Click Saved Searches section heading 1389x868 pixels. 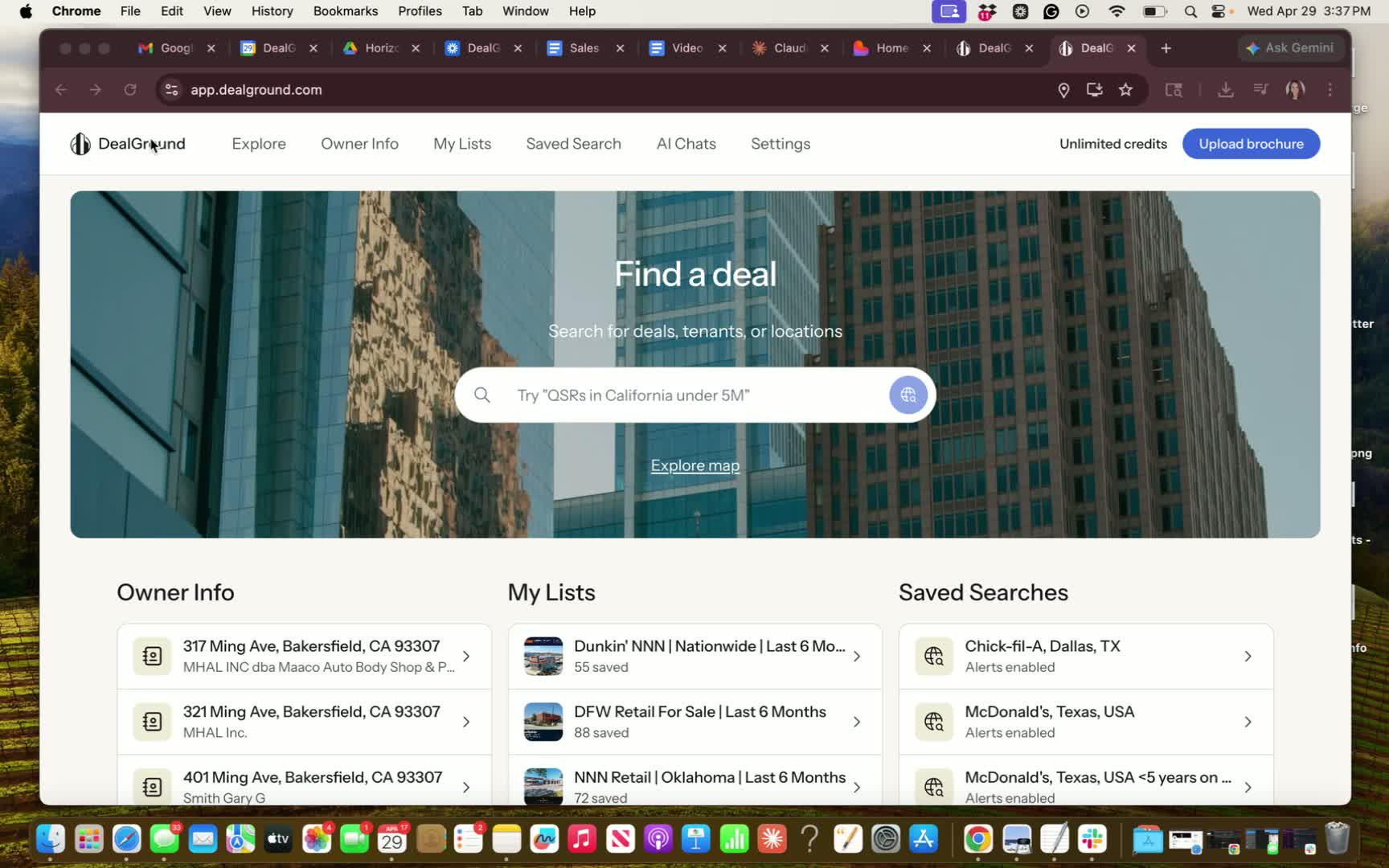[x=983, y=592]
